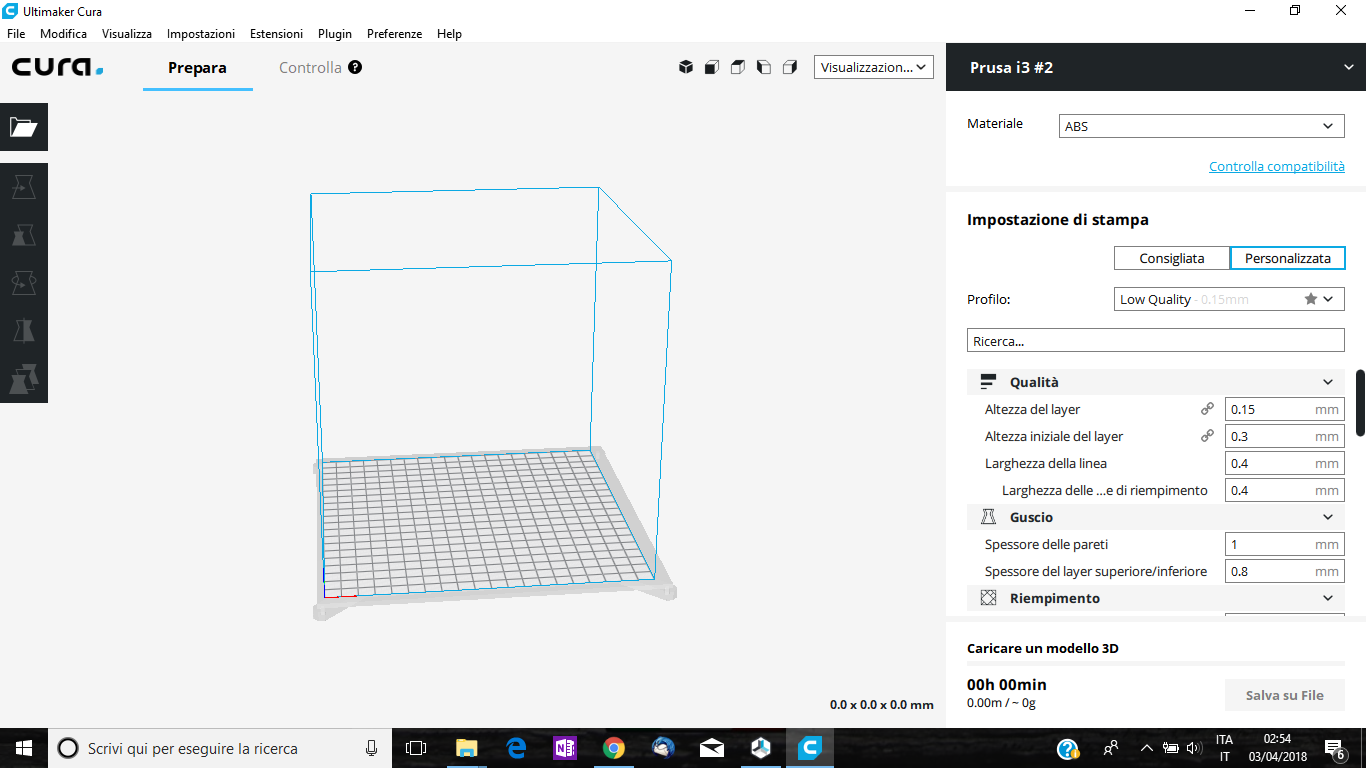Select the Mirror tool in left toolbar
Viewport: 1366px width, 768px height.
tap(23, 331)
